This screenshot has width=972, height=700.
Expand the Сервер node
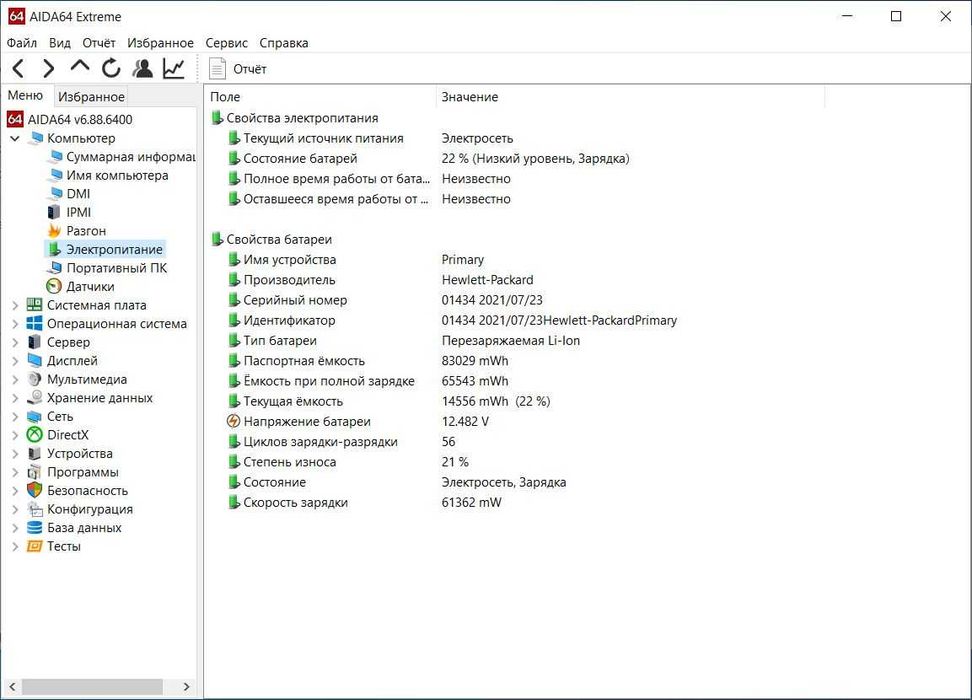[15, 342]
